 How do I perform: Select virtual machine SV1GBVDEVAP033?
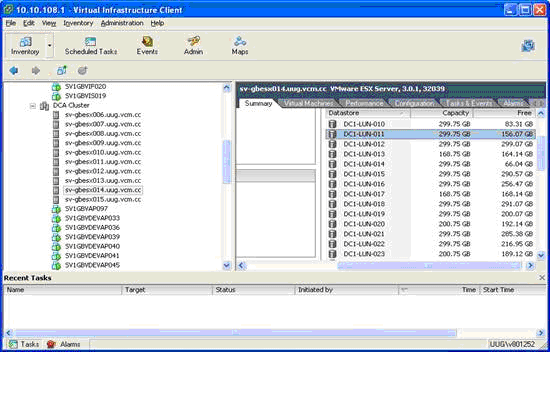tap(92, 218)
